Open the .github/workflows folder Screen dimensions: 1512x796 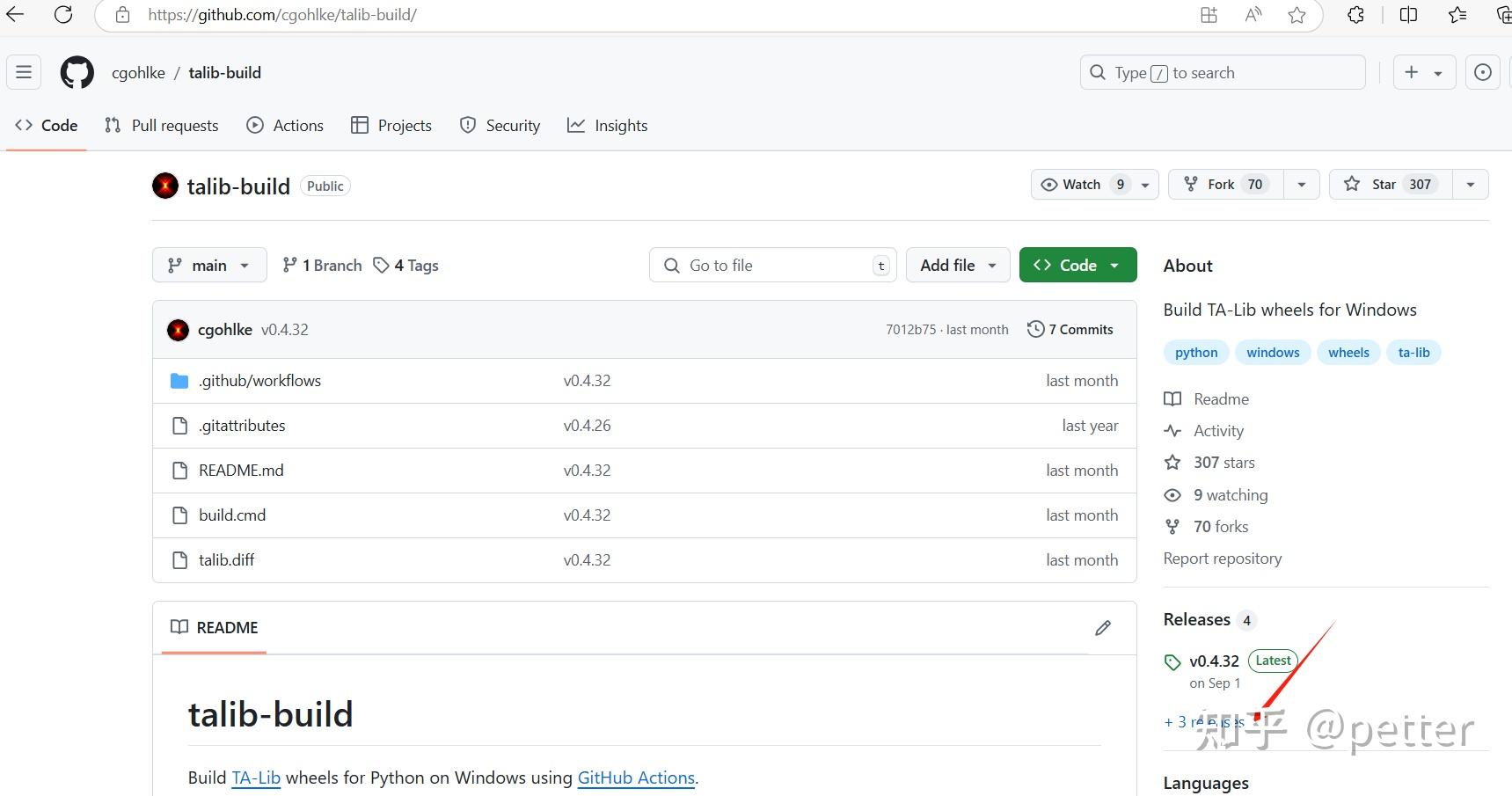259,381
